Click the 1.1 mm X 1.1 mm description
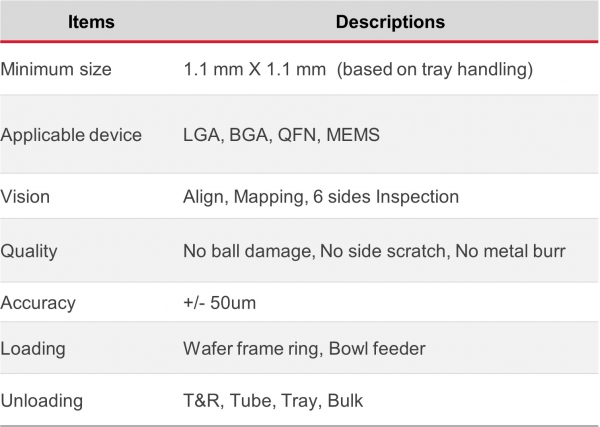Screen dimensions: 600x427 coord(254,69)
